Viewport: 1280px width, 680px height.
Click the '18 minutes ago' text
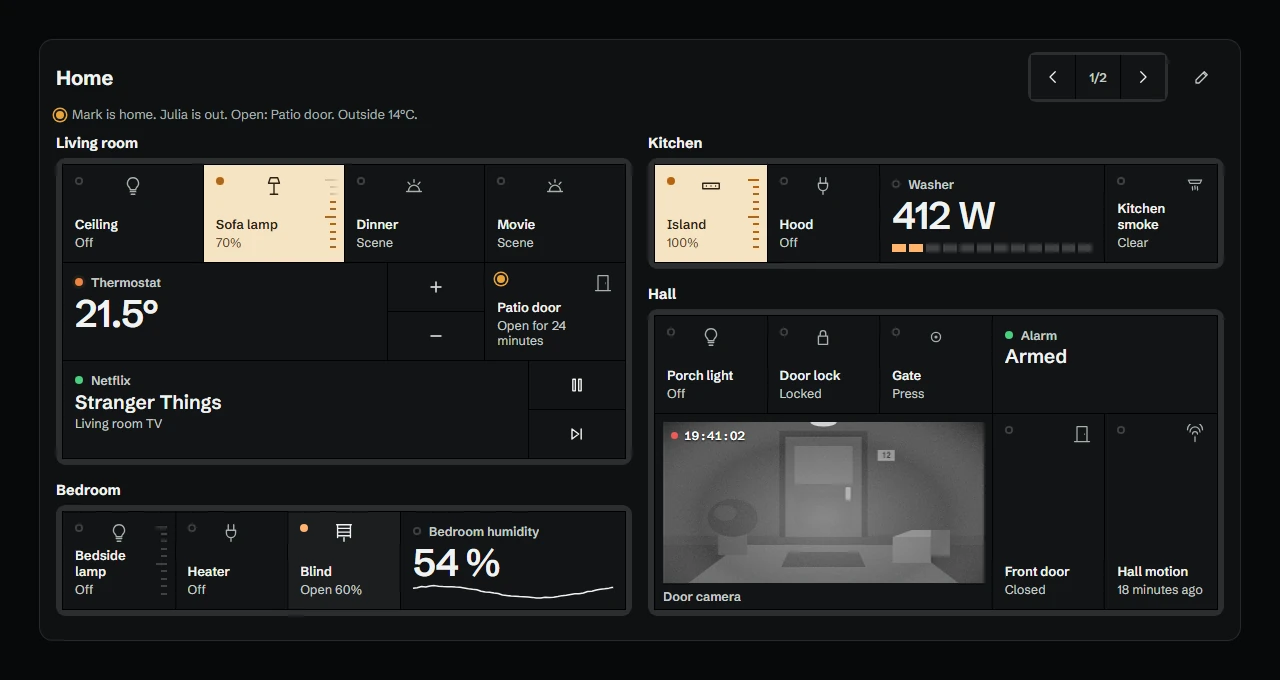point(1160,590)
